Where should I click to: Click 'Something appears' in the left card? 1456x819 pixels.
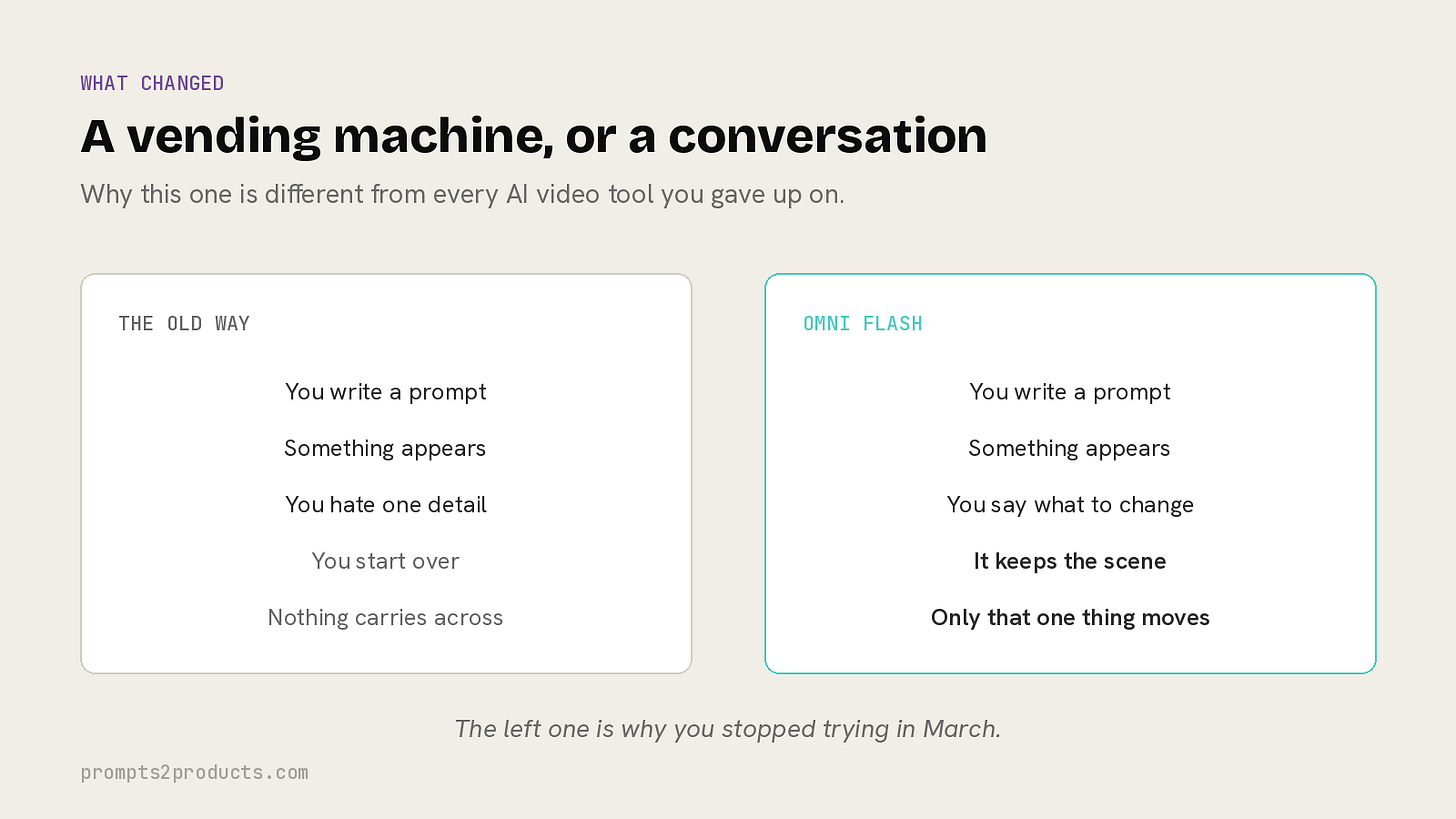(385, 448)
